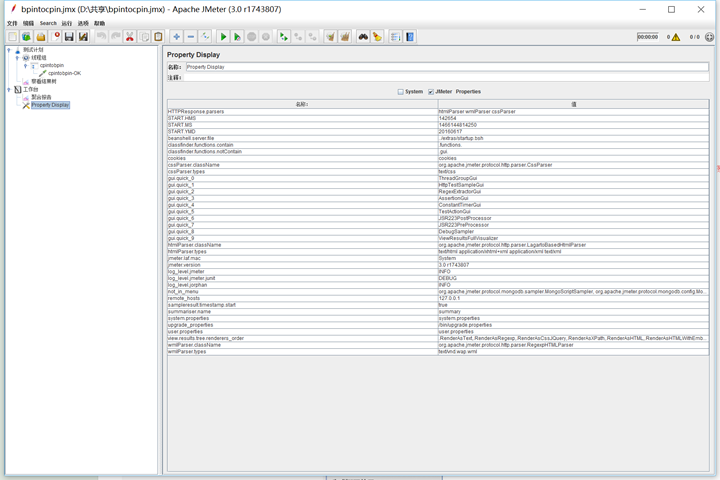
Task: Click value cell 127.0.0.1
Action: click(x=574, y=299)
